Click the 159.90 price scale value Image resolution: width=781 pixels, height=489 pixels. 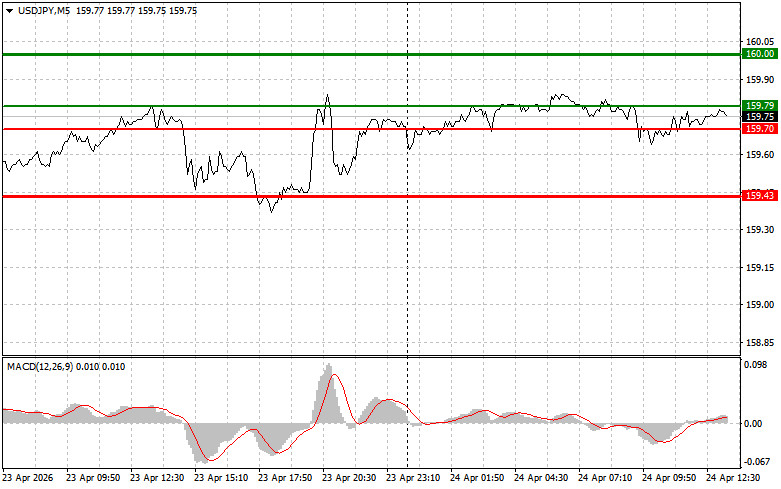pos(760,80)
